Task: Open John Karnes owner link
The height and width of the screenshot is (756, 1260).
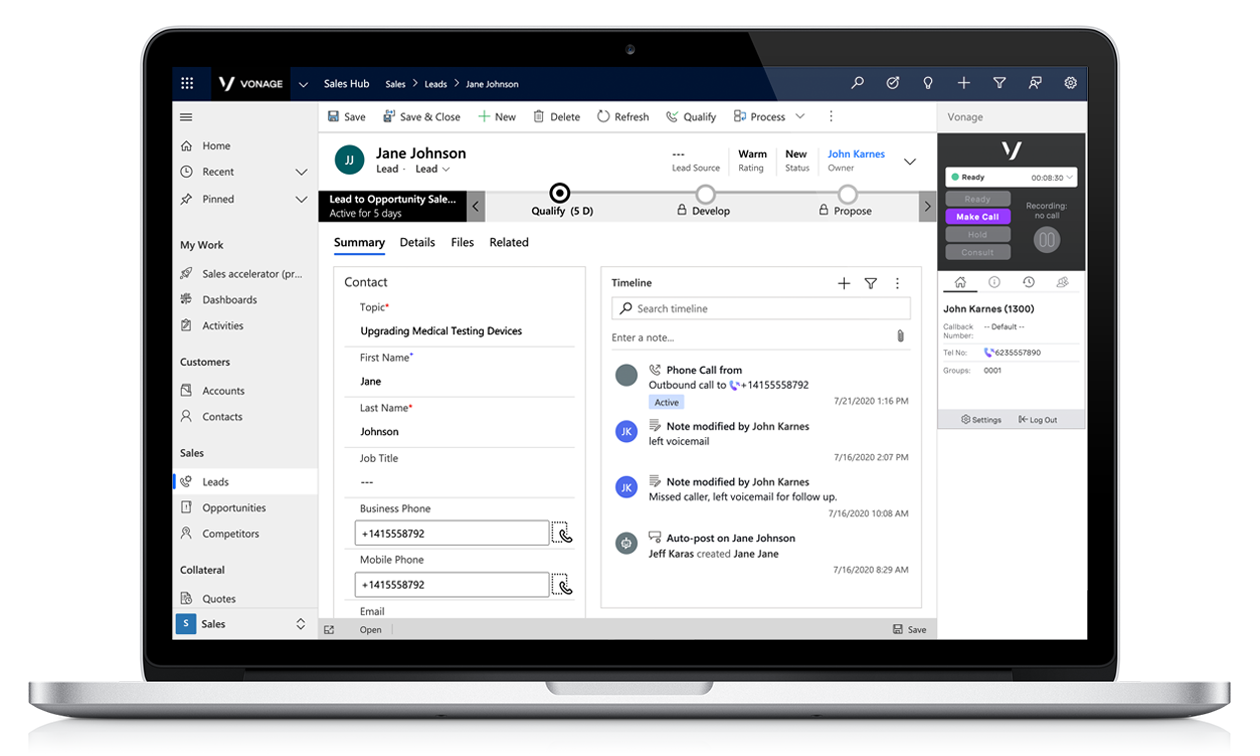Action: point(856,154)
